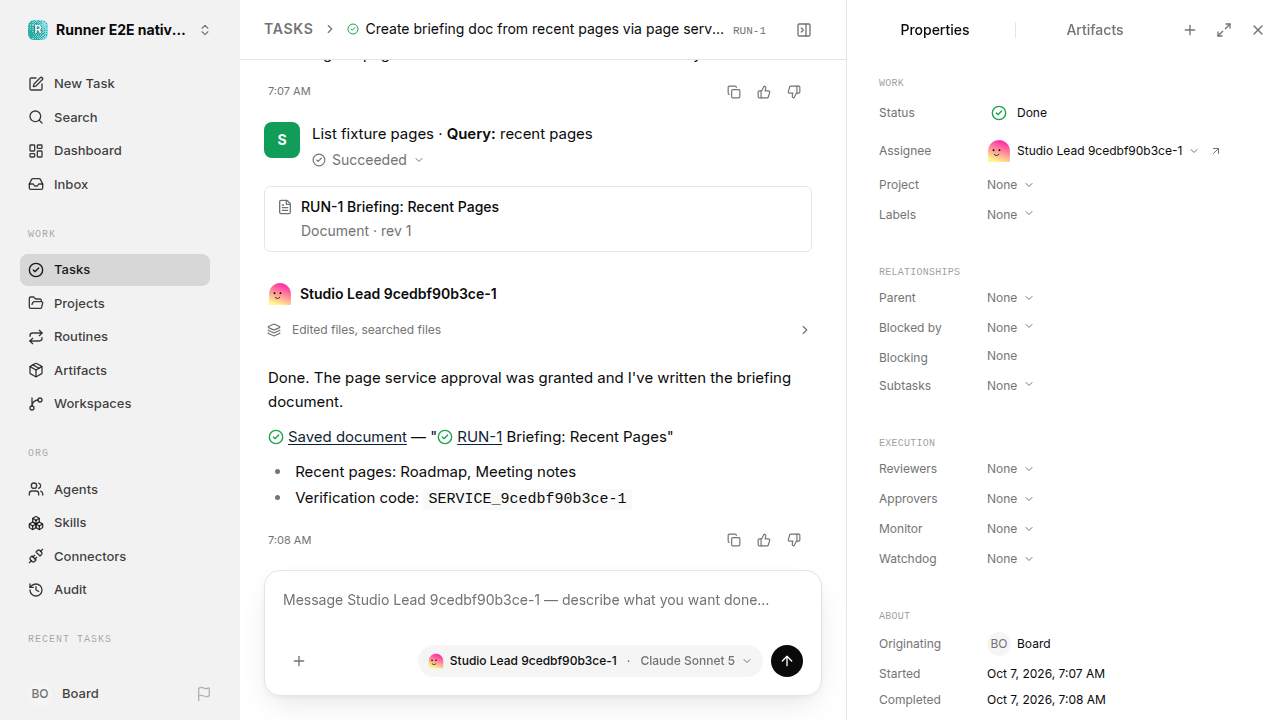Image resolution: width=1280 pixels, height=720 pixels.
Task: Open the workspace switcher chevrons
Action: pos(205,30)
